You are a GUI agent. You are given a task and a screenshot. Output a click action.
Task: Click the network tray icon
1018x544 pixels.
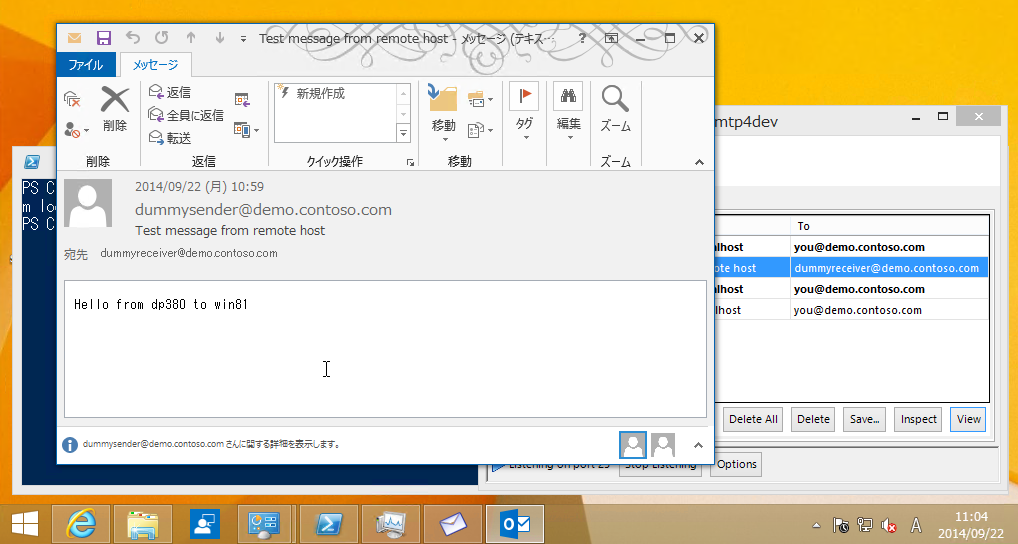click(x=864, y=525)
